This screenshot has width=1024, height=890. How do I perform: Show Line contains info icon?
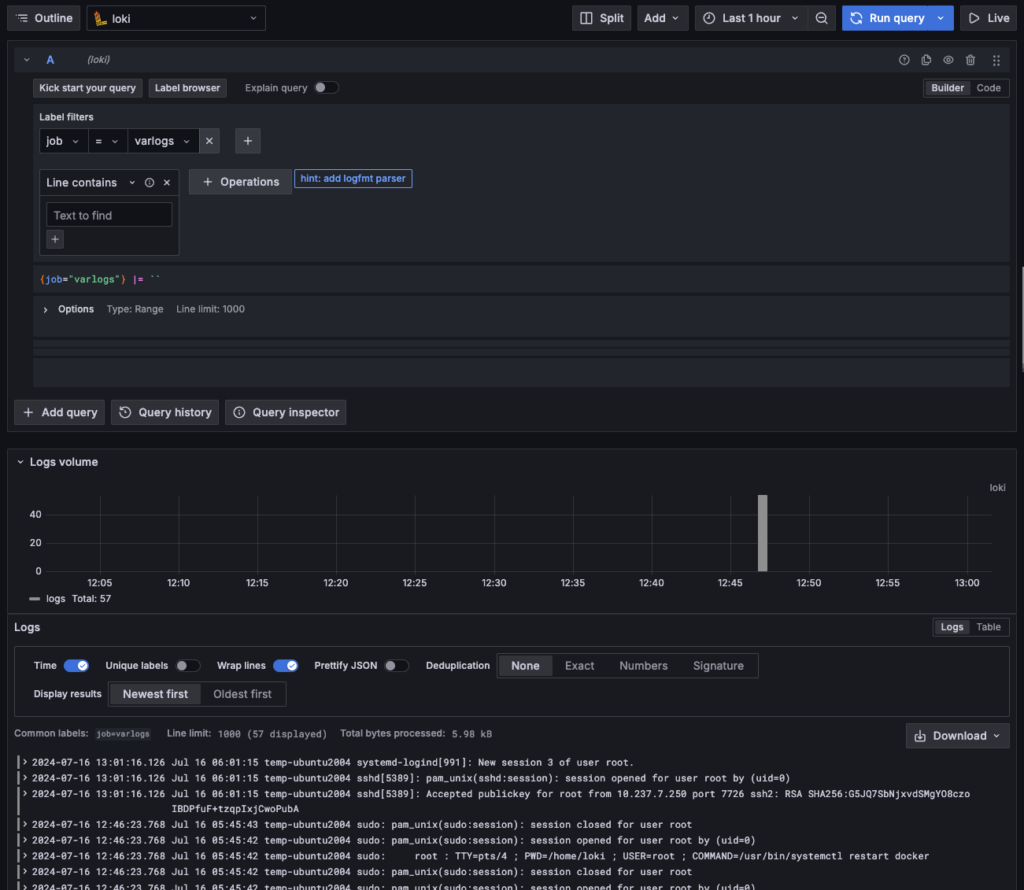click(150, 183)
